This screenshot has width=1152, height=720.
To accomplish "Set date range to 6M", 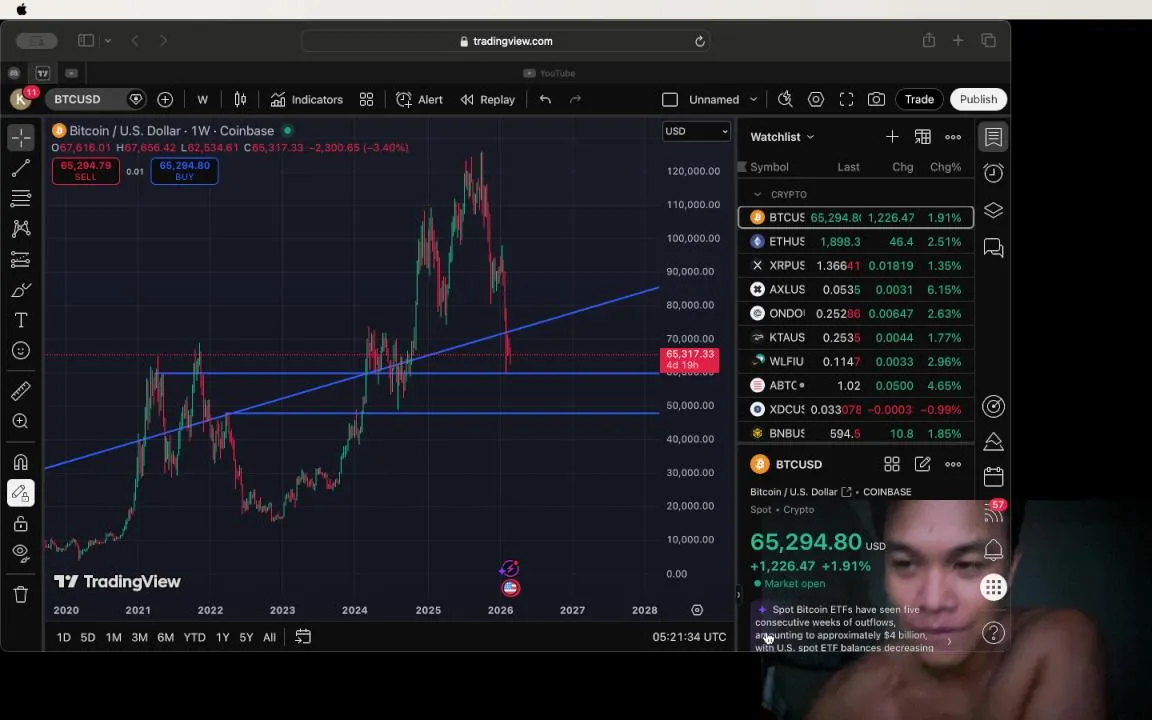I will click(165, 637).
